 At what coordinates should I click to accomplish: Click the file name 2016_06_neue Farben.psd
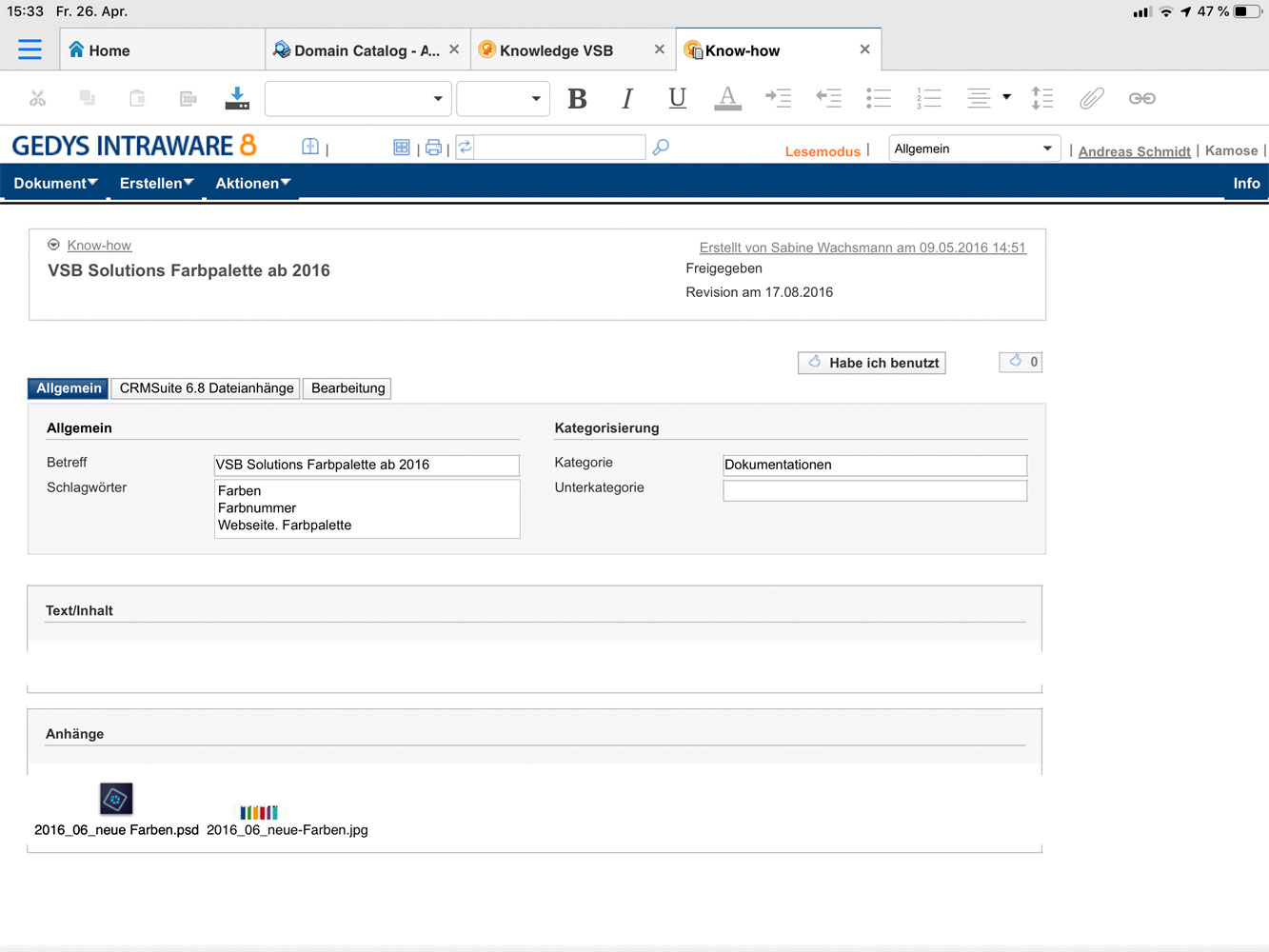tap(116, 830)
